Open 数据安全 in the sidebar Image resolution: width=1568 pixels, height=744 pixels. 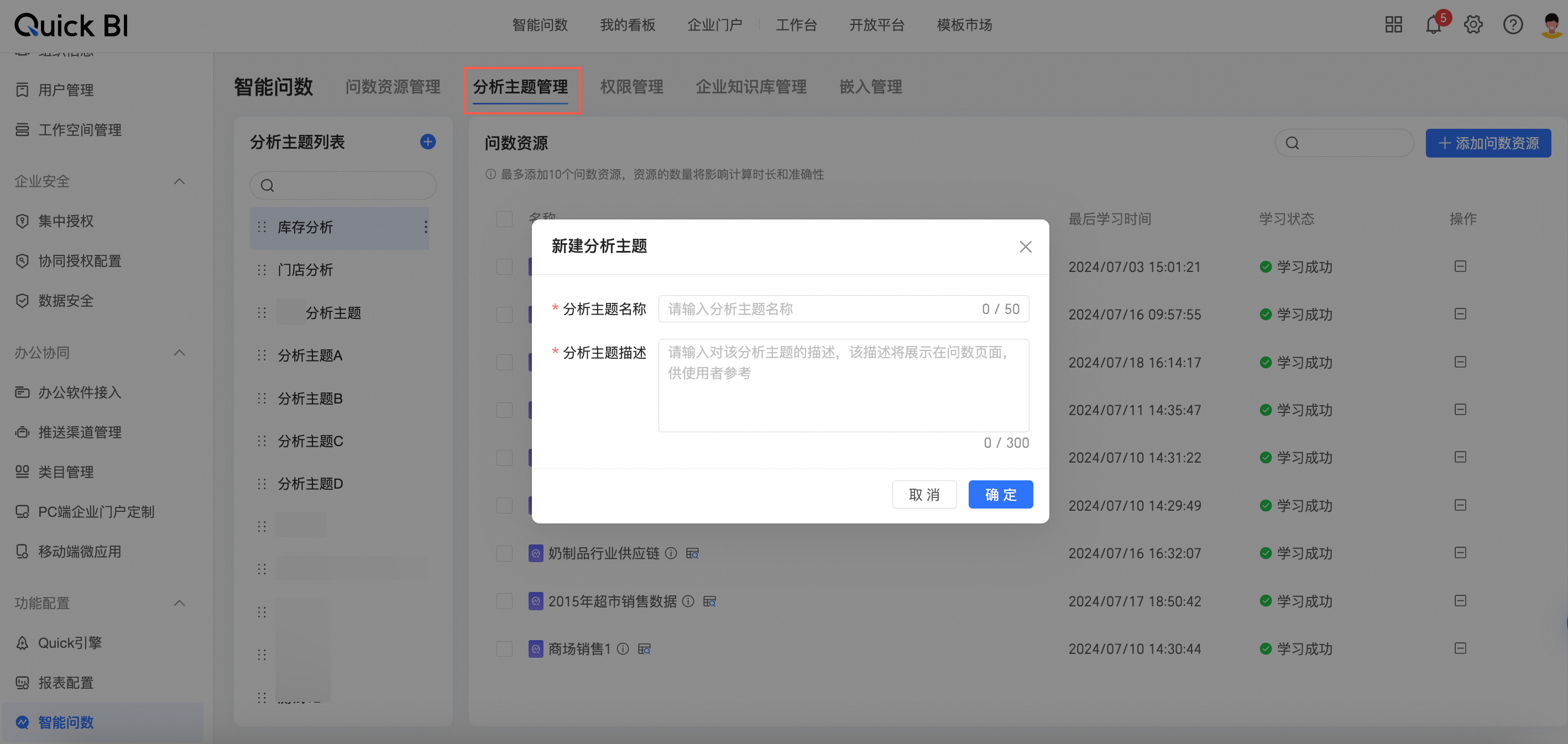pos(66,301)
